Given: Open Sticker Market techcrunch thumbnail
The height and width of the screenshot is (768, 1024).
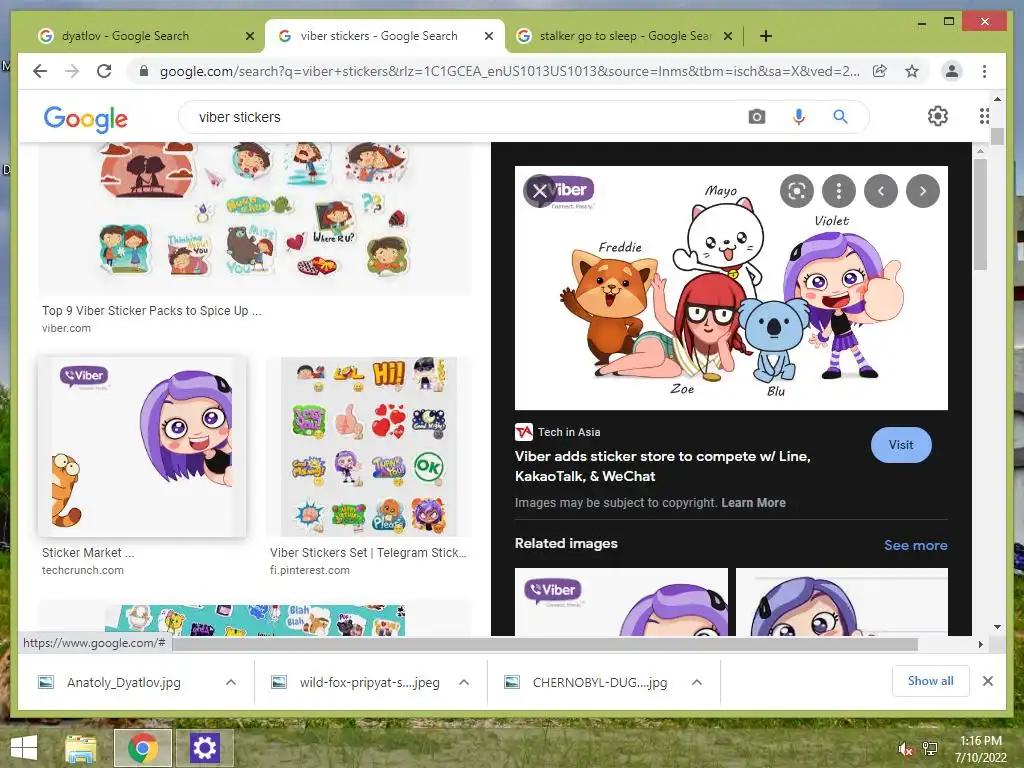Looking at the screenshot, I should pyautogui.click(x=142, y=447).
